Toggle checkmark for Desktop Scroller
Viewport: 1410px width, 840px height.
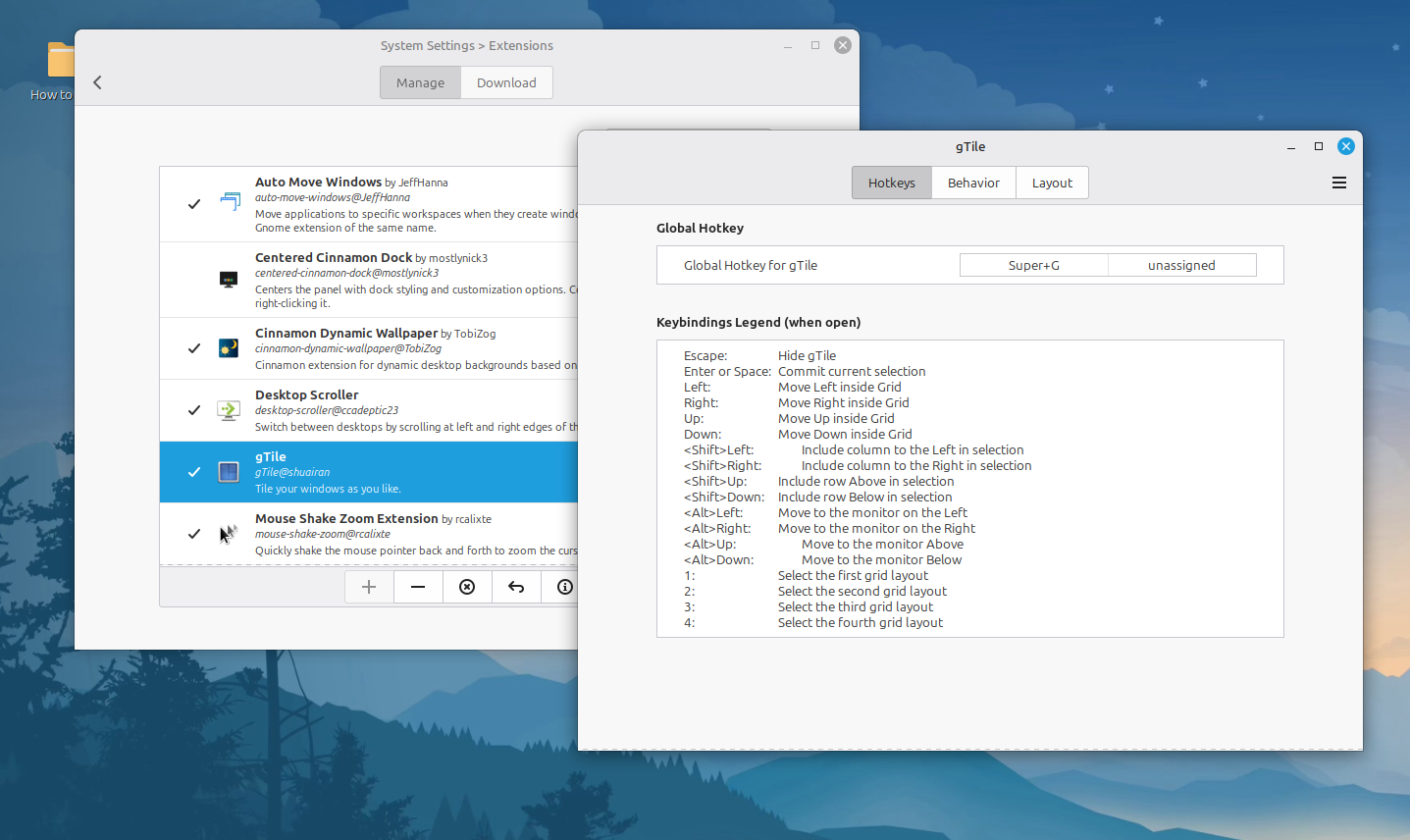194,410
